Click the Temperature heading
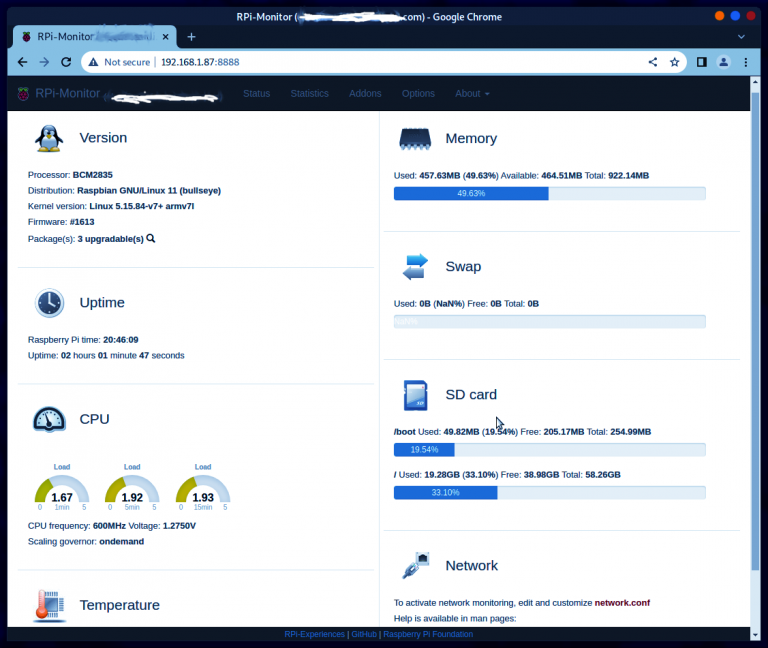 pyautogui.click(x=120, y=605)
